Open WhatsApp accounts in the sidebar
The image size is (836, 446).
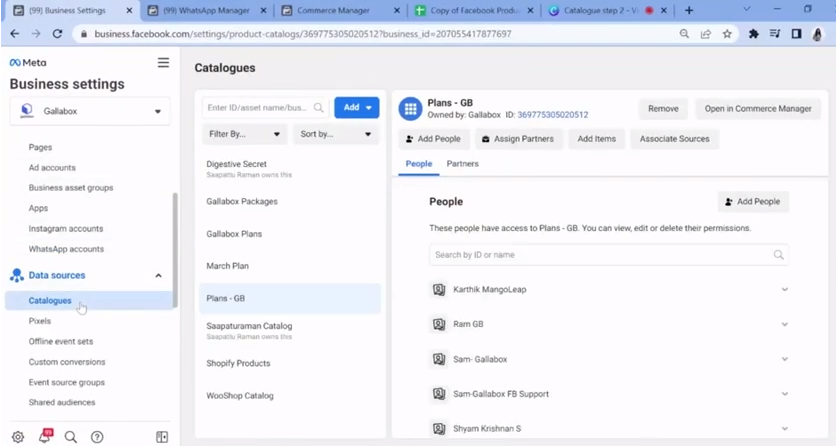tap(66, 249)
